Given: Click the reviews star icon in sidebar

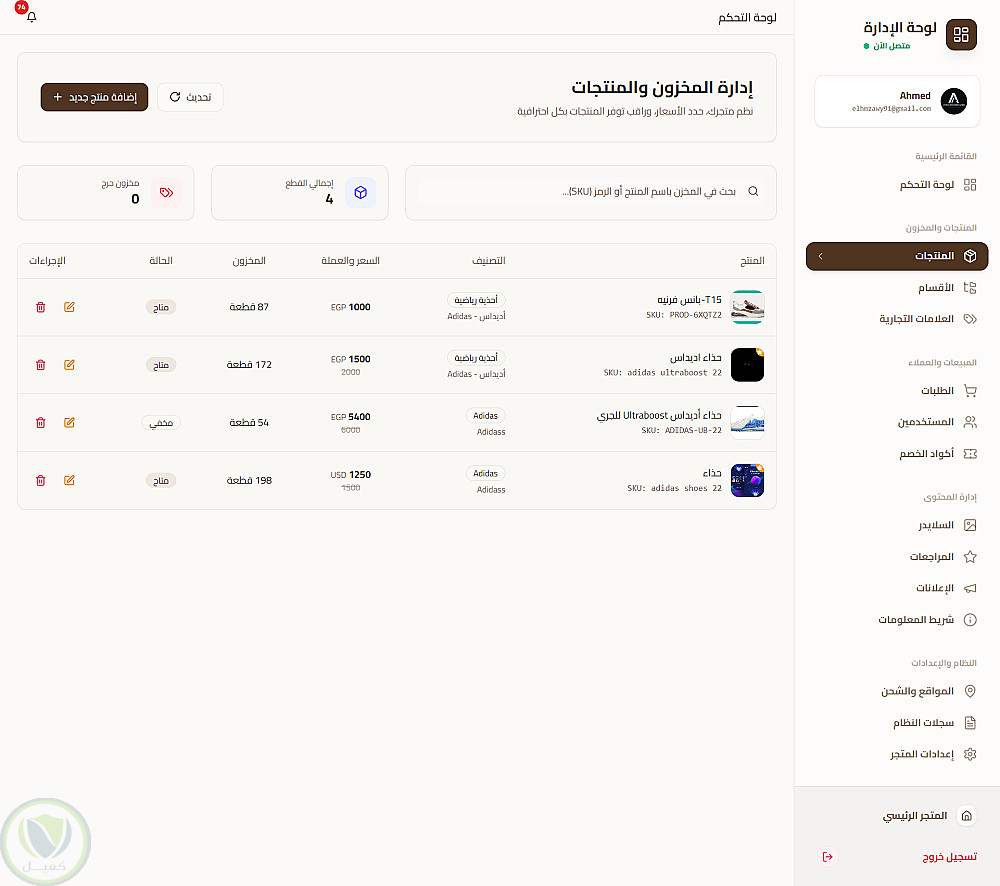Looking at the screenshot, I should [970, 557].
